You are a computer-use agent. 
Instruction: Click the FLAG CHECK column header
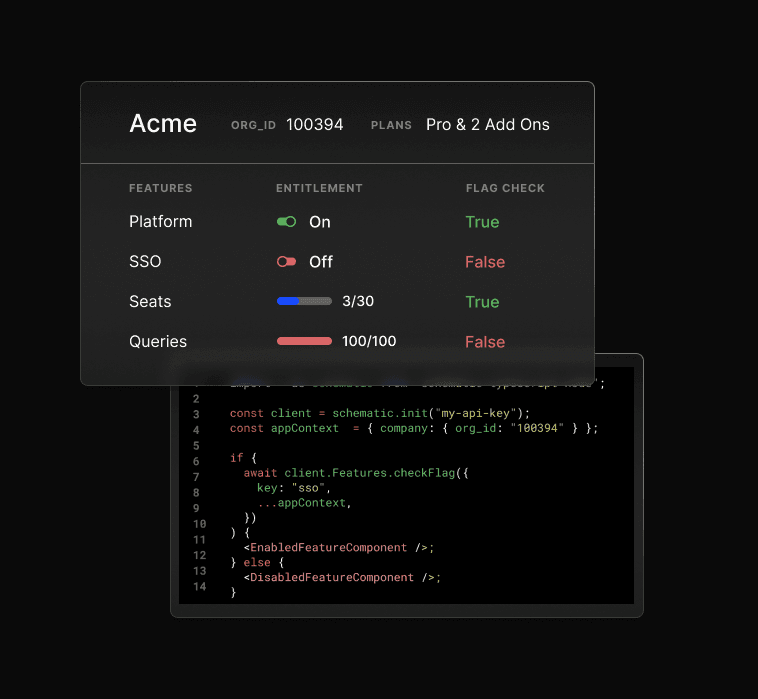point(505,188)
